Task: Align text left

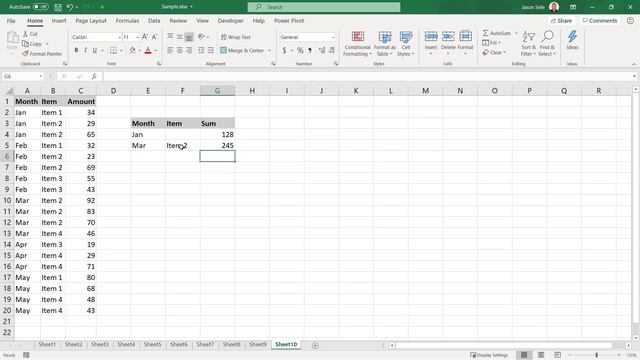Action: 170,50
